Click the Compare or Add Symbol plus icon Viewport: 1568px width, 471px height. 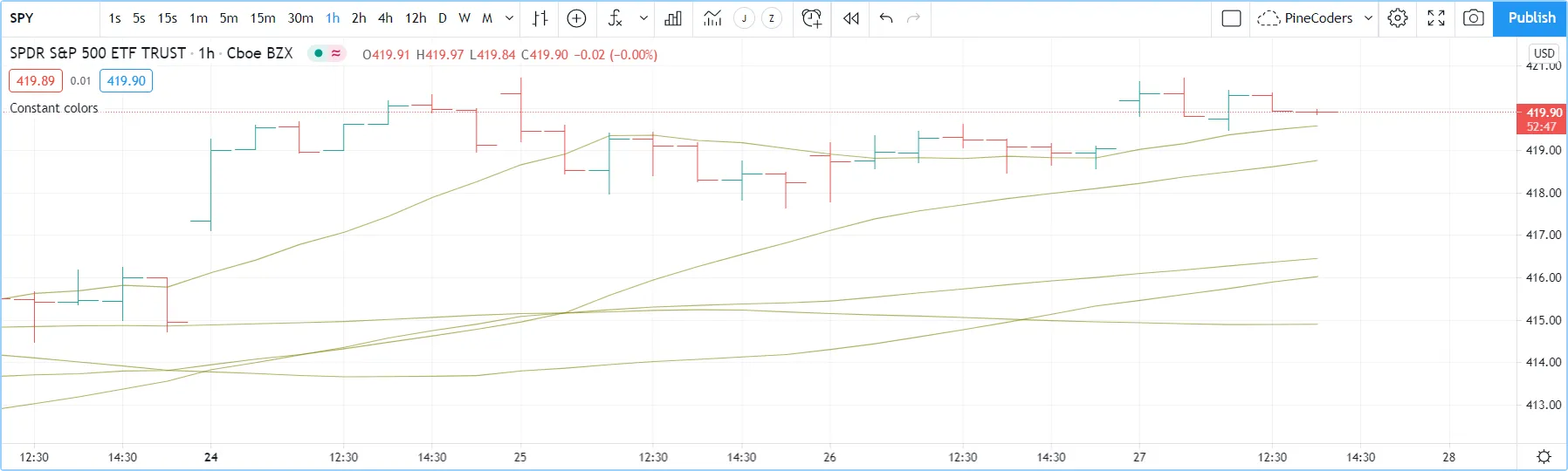576,18
